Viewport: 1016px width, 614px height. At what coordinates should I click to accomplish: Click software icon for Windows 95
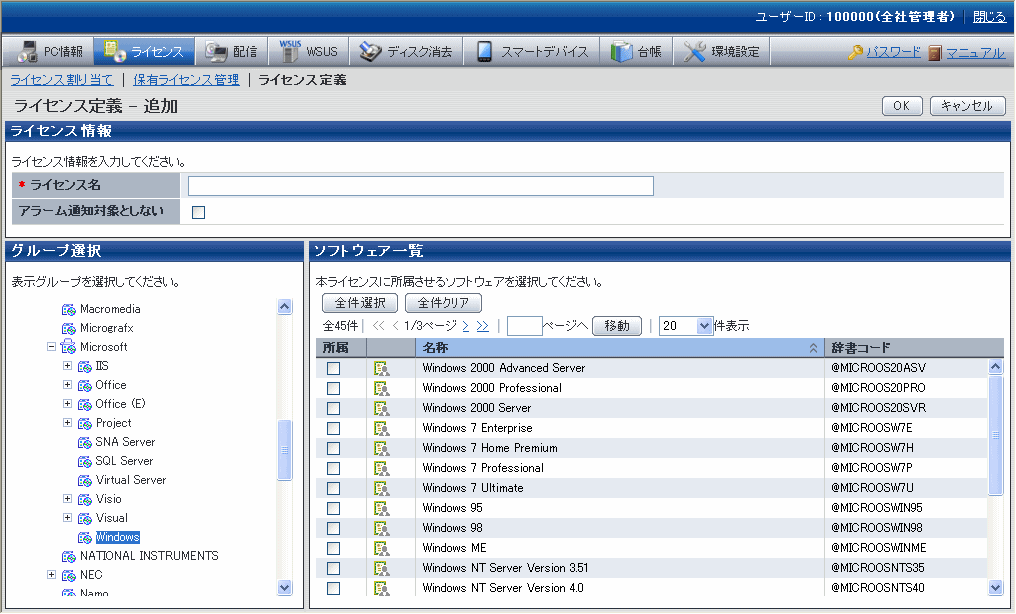382,509
